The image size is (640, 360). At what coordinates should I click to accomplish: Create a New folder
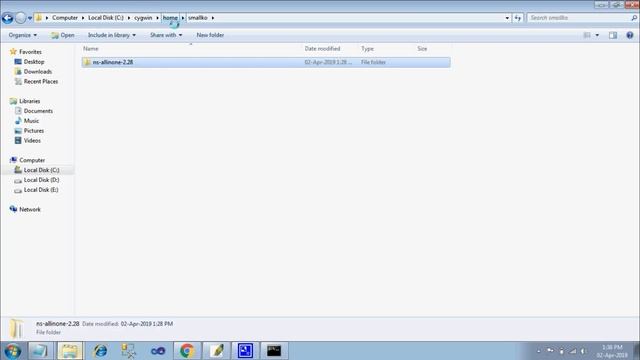tap(210, 35)
